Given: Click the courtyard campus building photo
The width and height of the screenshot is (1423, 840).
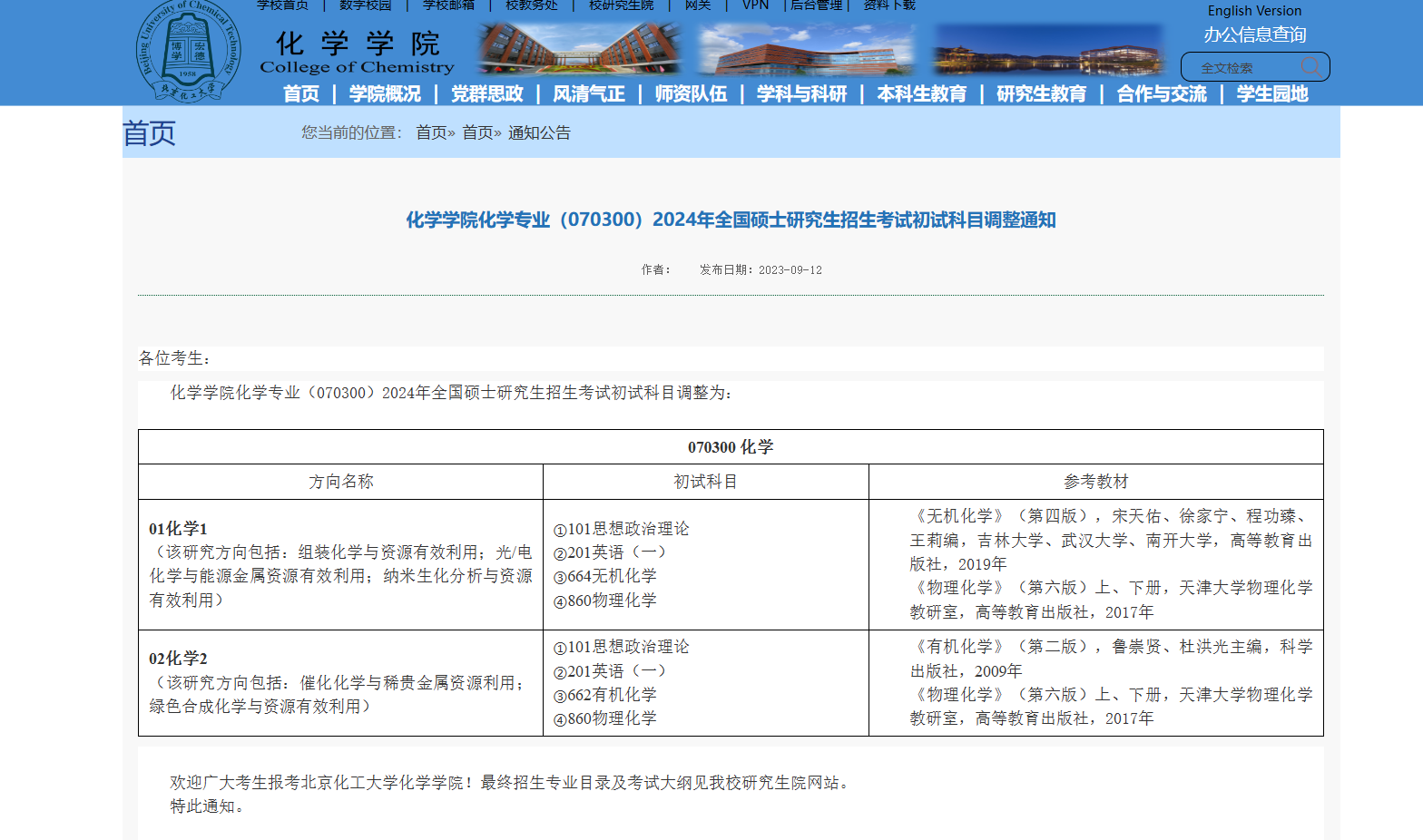Looking at the screenshot, I should point(580,48).
